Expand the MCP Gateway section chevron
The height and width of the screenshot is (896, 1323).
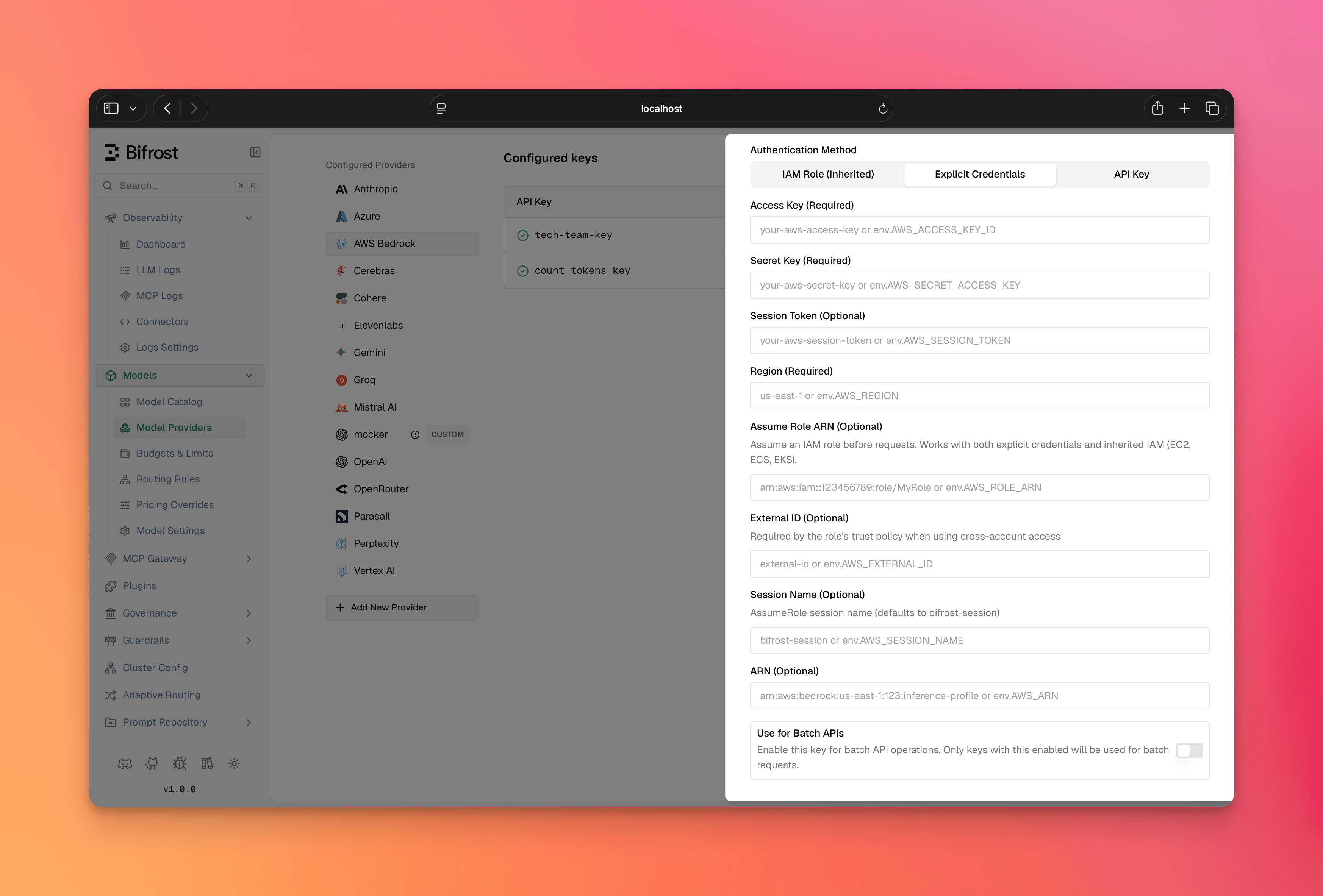click(249, 559)
